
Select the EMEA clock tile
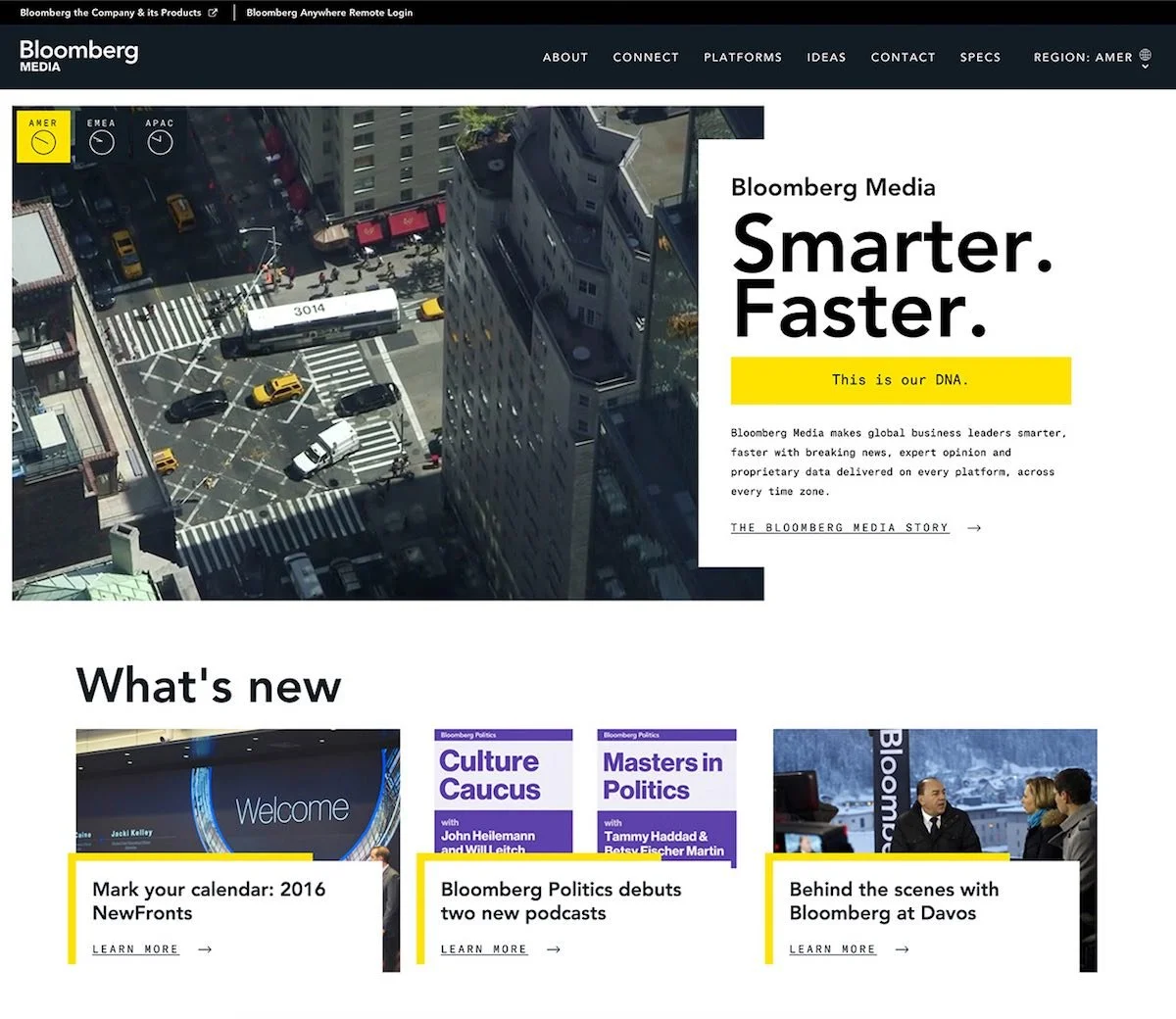pos(101,135)
